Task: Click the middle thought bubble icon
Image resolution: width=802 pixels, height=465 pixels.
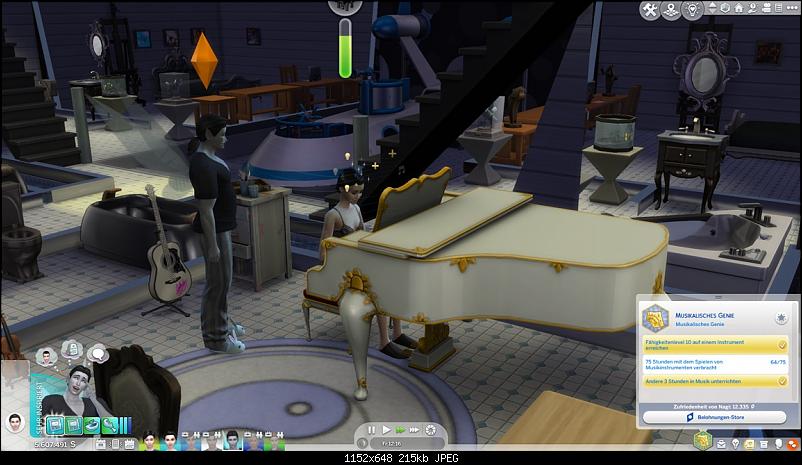Action: 72,349
